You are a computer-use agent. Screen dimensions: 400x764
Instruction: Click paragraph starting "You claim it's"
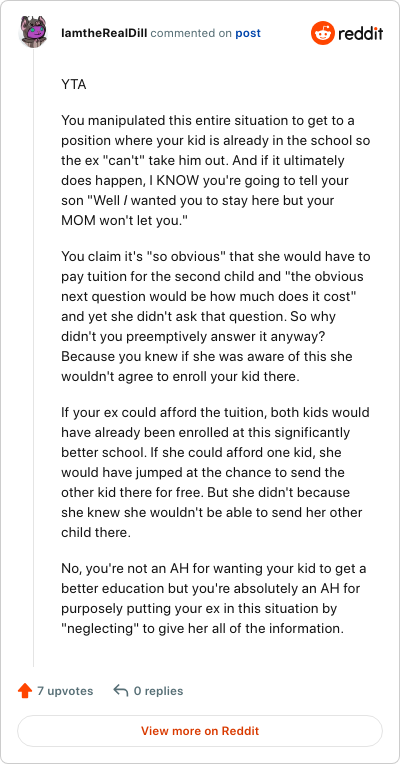click(x=216, y=316)
